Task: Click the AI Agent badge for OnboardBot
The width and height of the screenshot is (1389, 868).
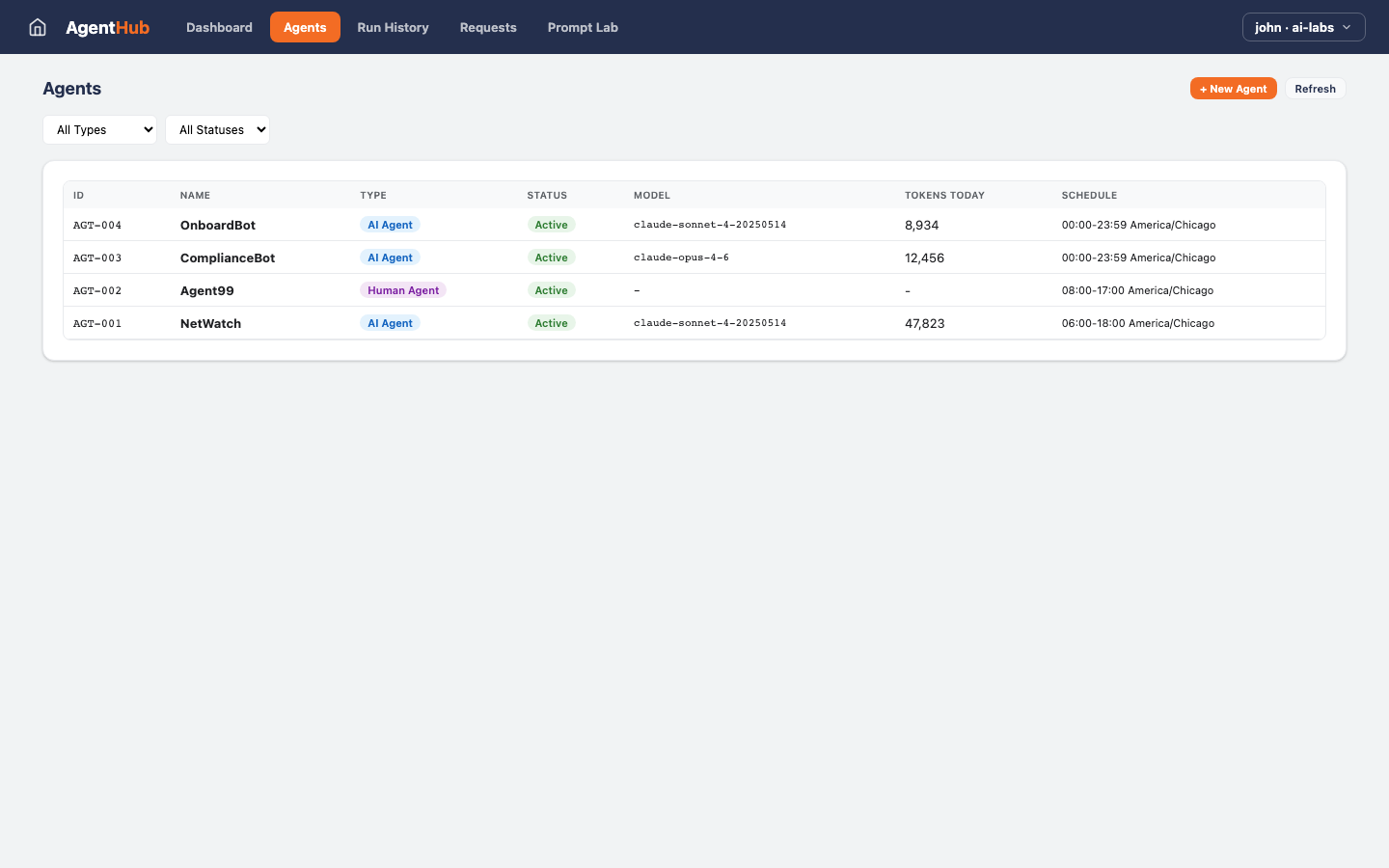Action: (x=390, y=224)
